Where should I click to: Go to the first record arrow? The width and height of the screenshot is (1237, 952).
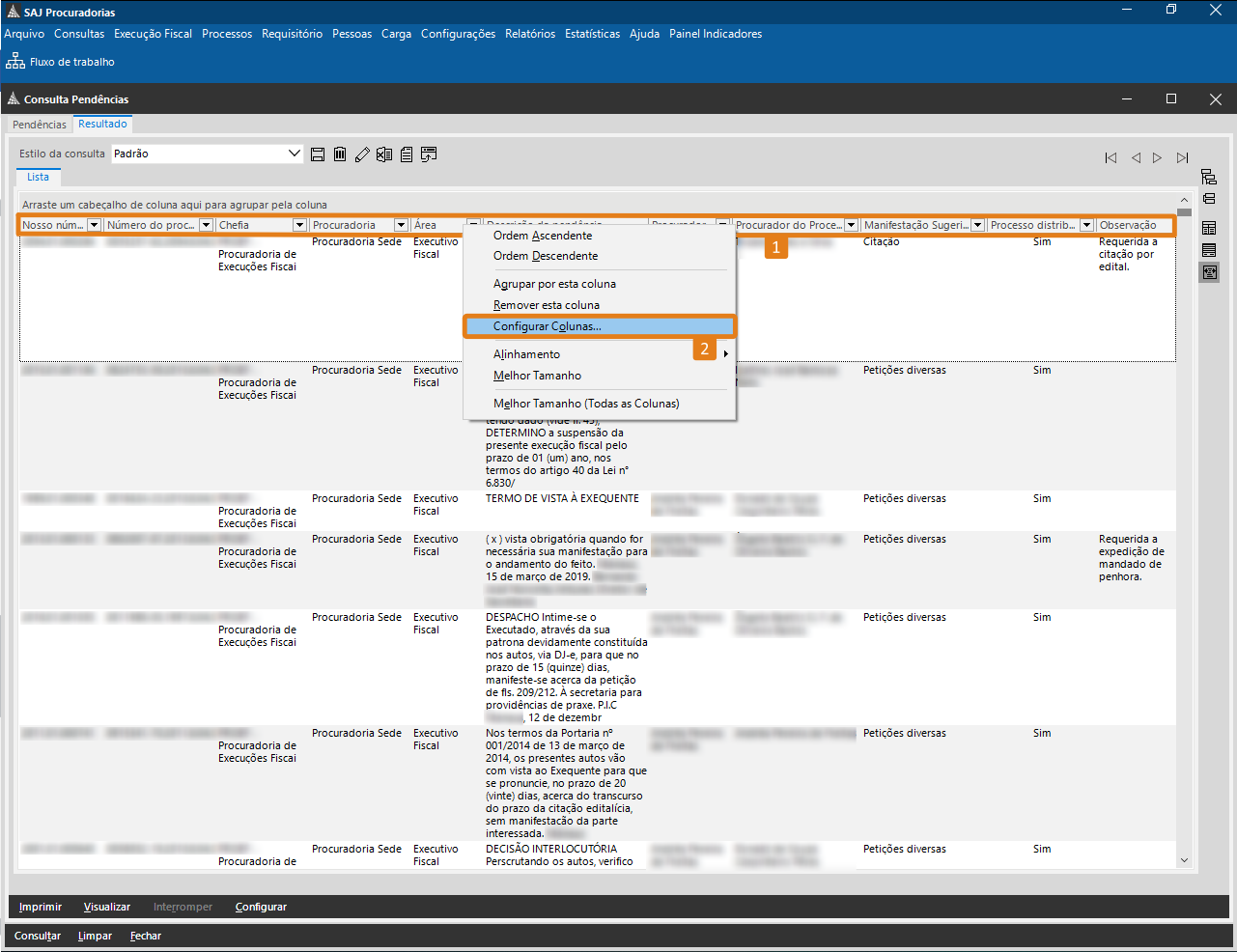1110,158
